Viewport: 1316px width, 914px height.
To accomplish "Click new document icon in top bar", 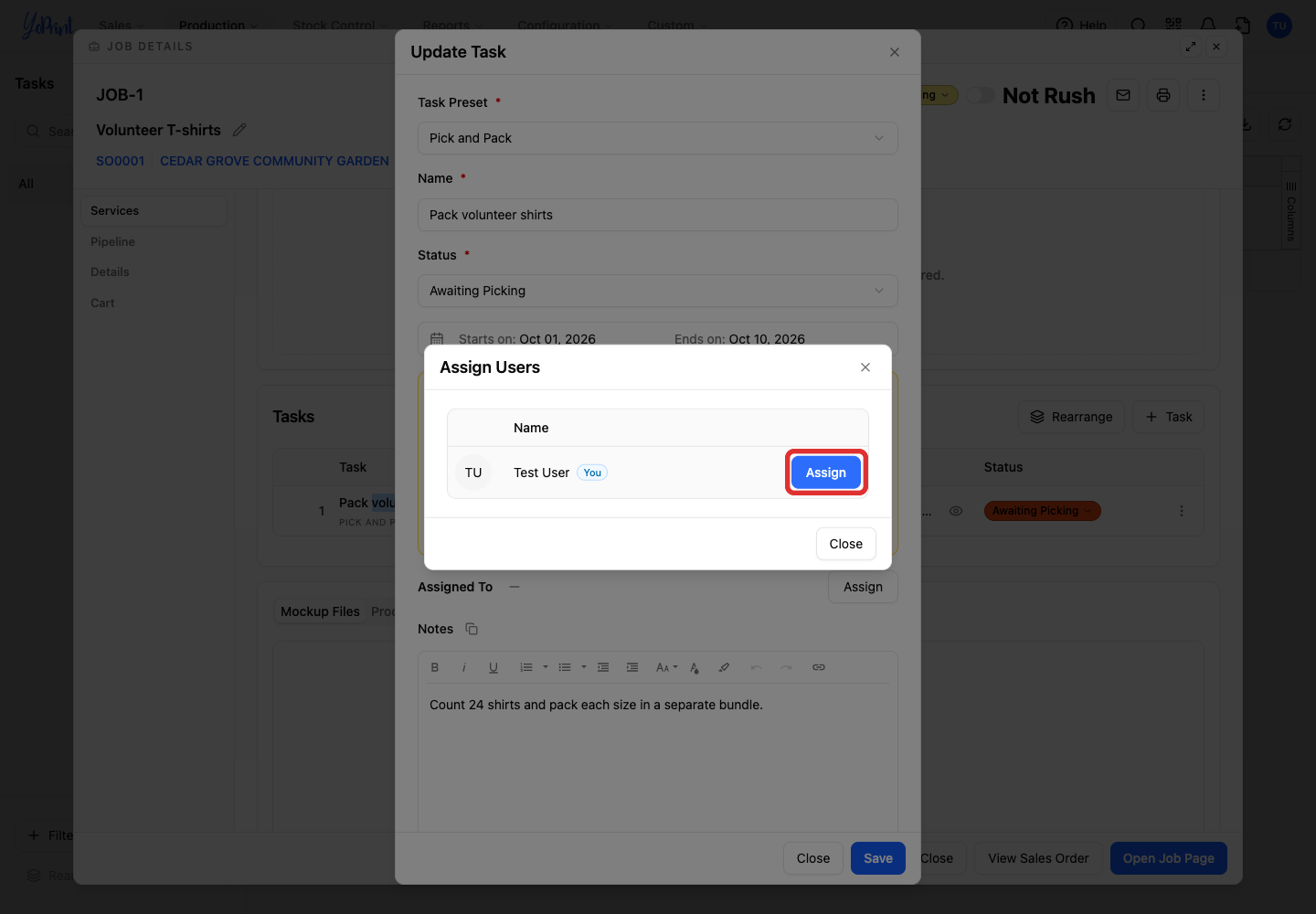I will click(x=1243, y=25).
